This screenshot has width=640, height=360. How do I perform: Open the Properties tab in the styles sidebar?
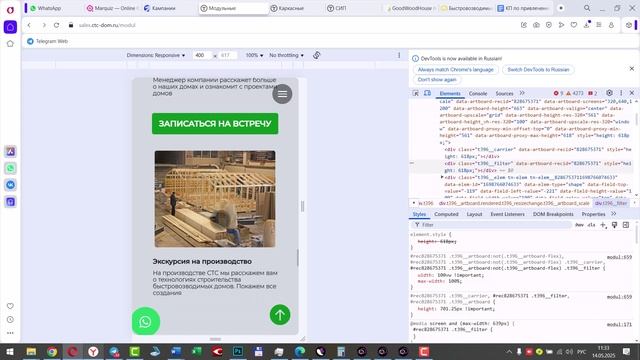593,214
